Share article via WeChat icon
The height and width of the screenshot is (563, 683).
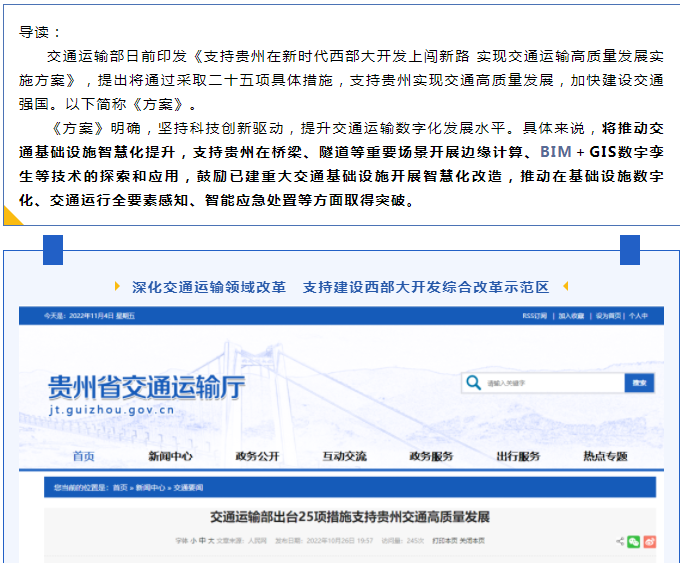click(634, 541)
